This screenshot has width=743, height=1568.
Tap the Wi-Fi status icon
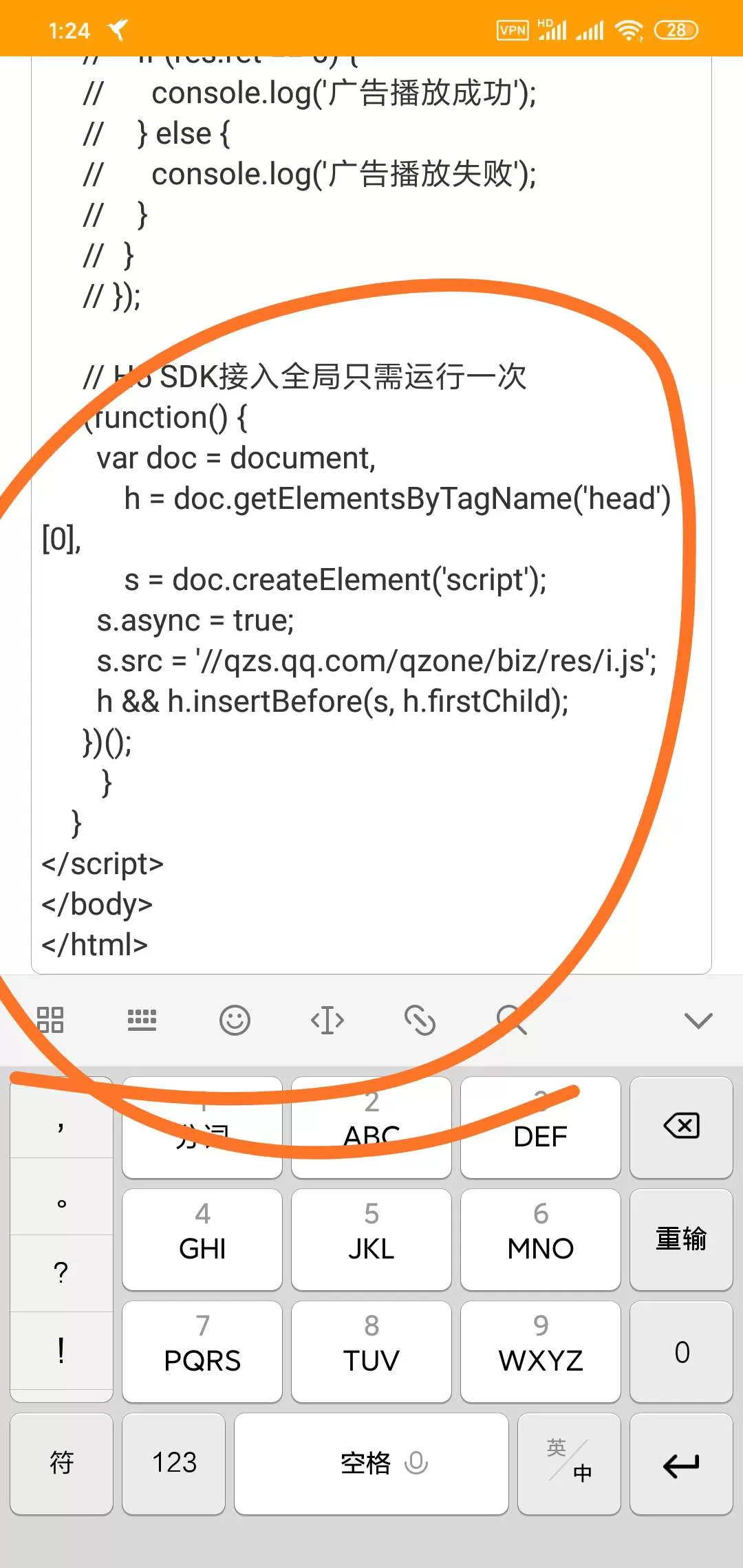point(629,30)
